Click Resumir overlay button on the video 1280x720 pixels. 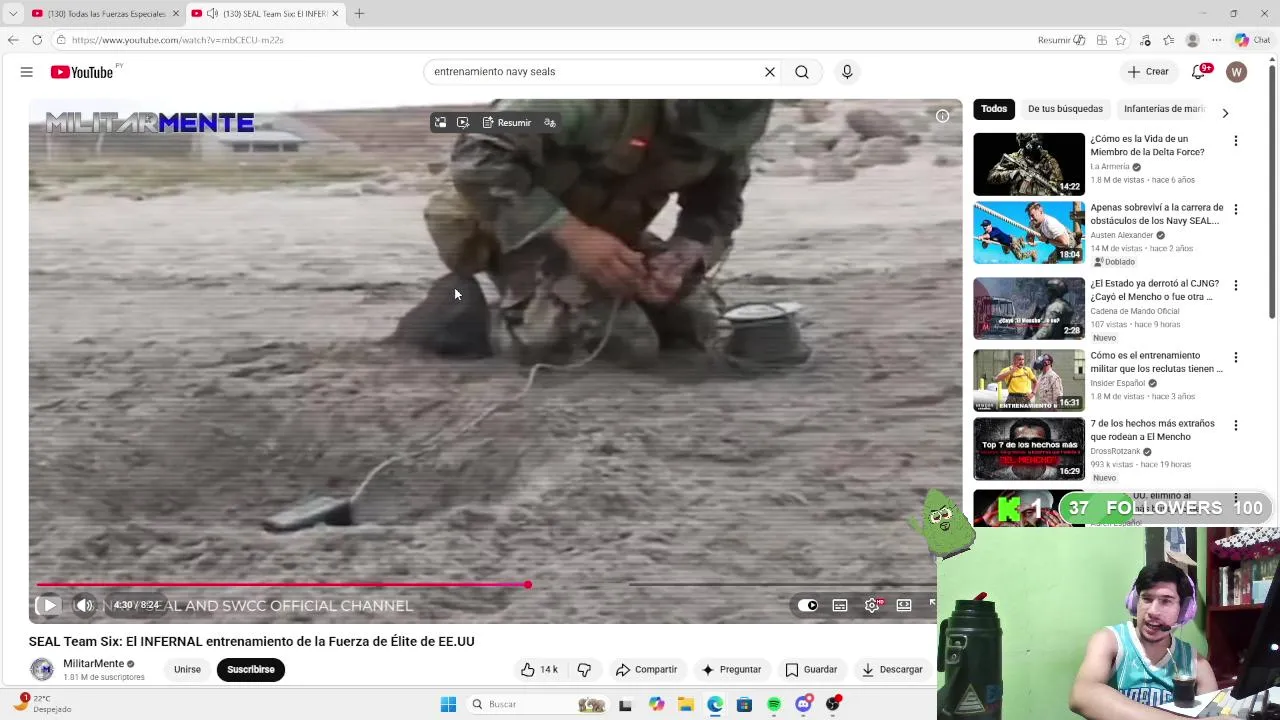pos(507,123)
